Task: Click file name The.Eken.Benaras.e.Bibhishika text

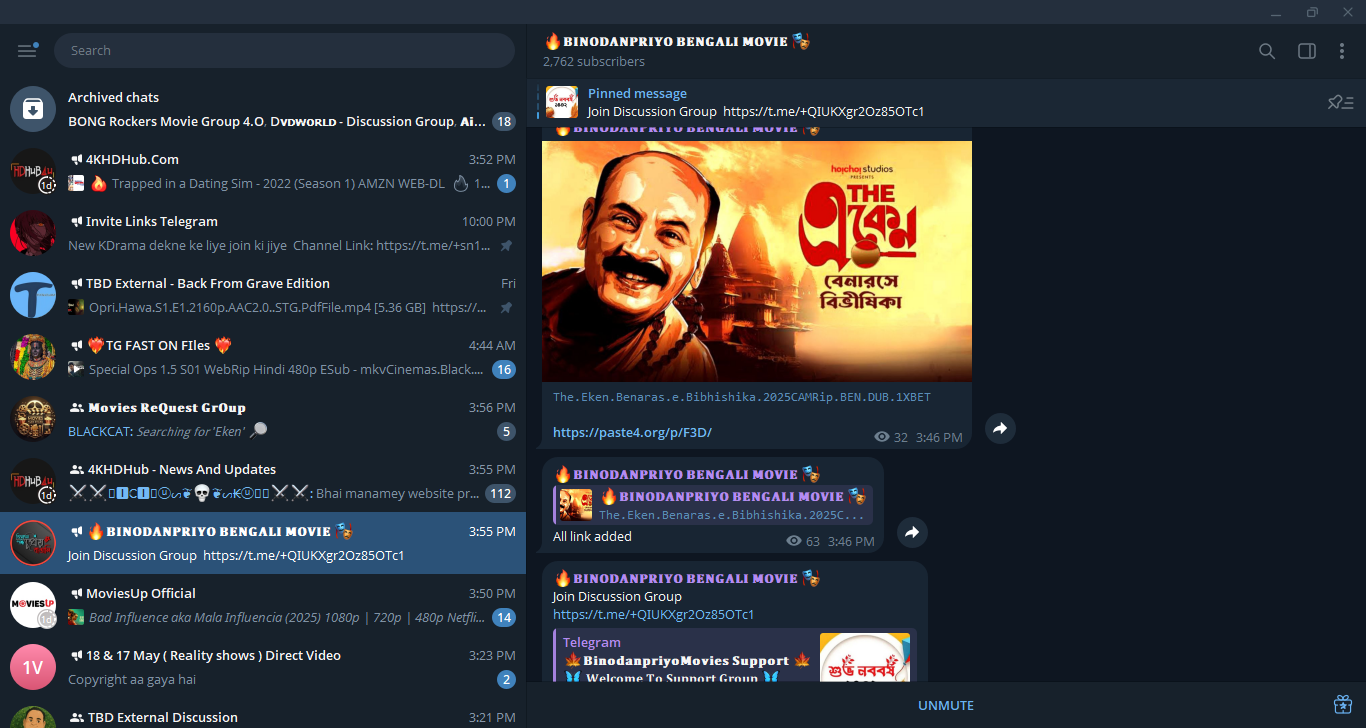Action: (x=742, y=397)
